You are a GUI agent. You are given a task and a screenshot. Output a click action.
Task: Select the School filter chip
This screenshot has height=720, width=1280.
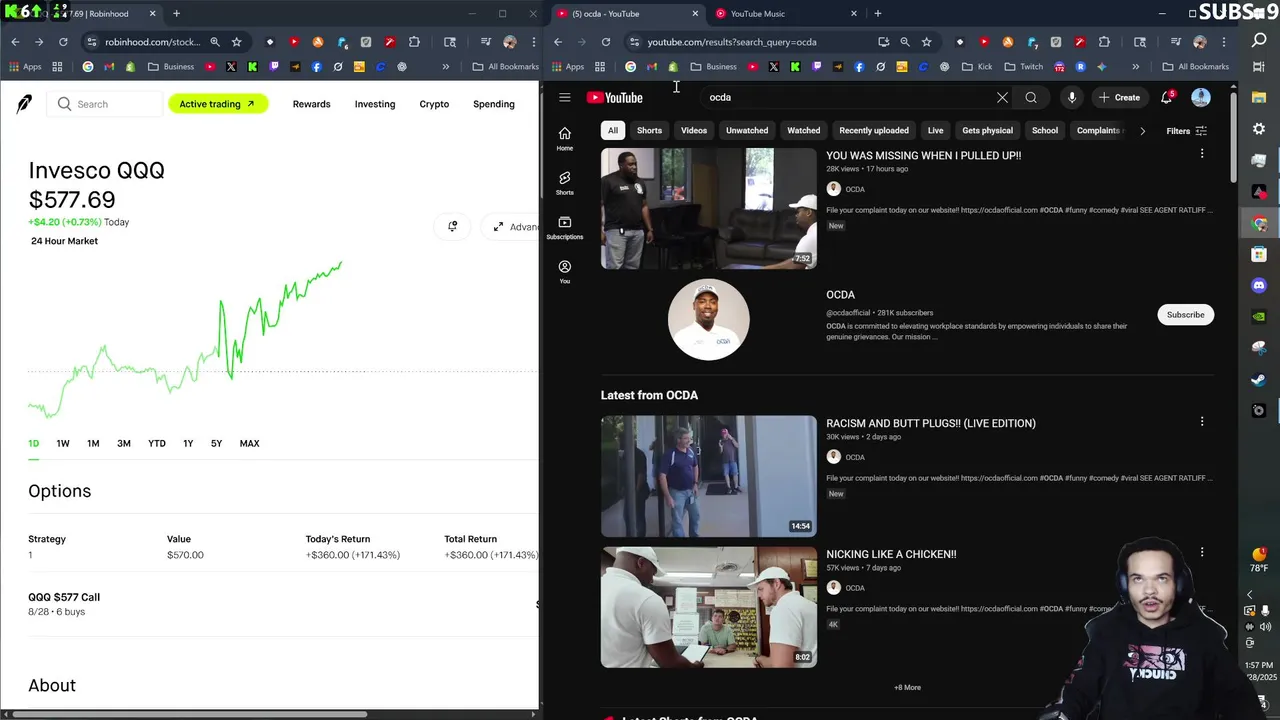1045,131
